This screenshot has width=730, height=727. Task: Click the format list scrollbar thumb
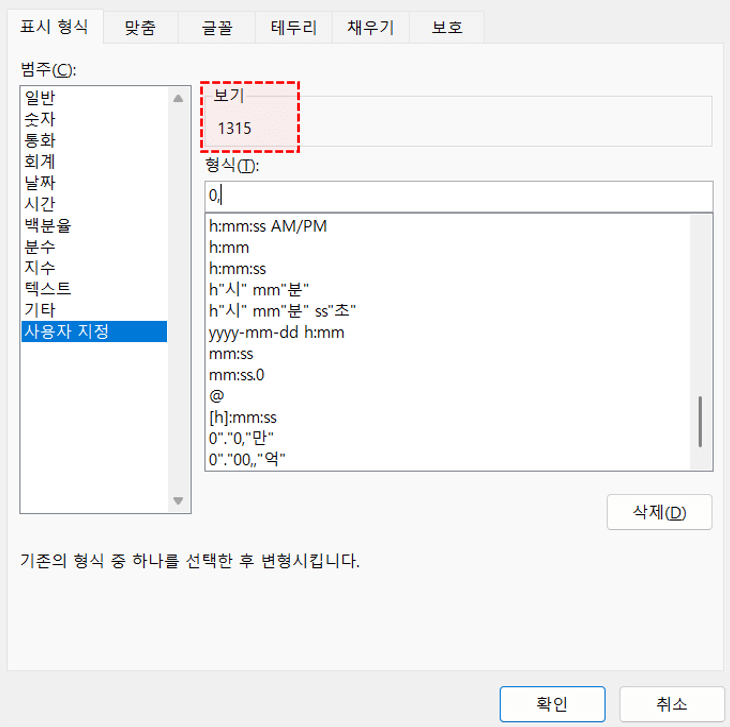pyautogui.click(x=700, y=422)
